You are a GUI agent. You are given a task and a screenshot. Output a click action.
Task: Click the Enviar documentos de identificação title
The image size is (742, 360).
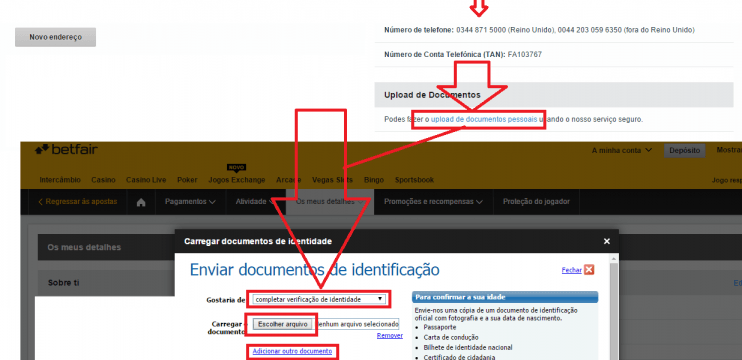pos(314,270)
